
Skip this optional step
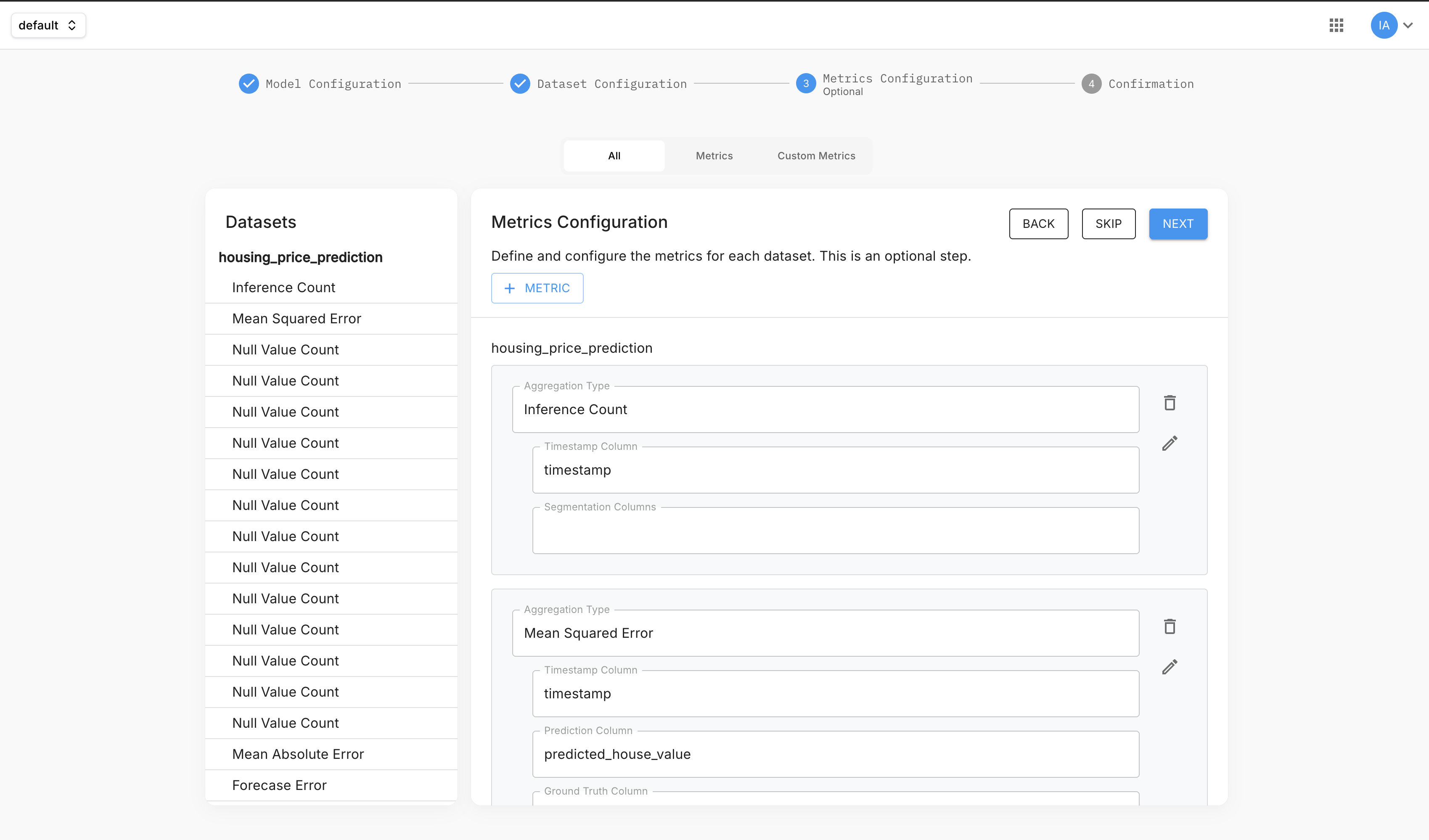(1108, 224)
